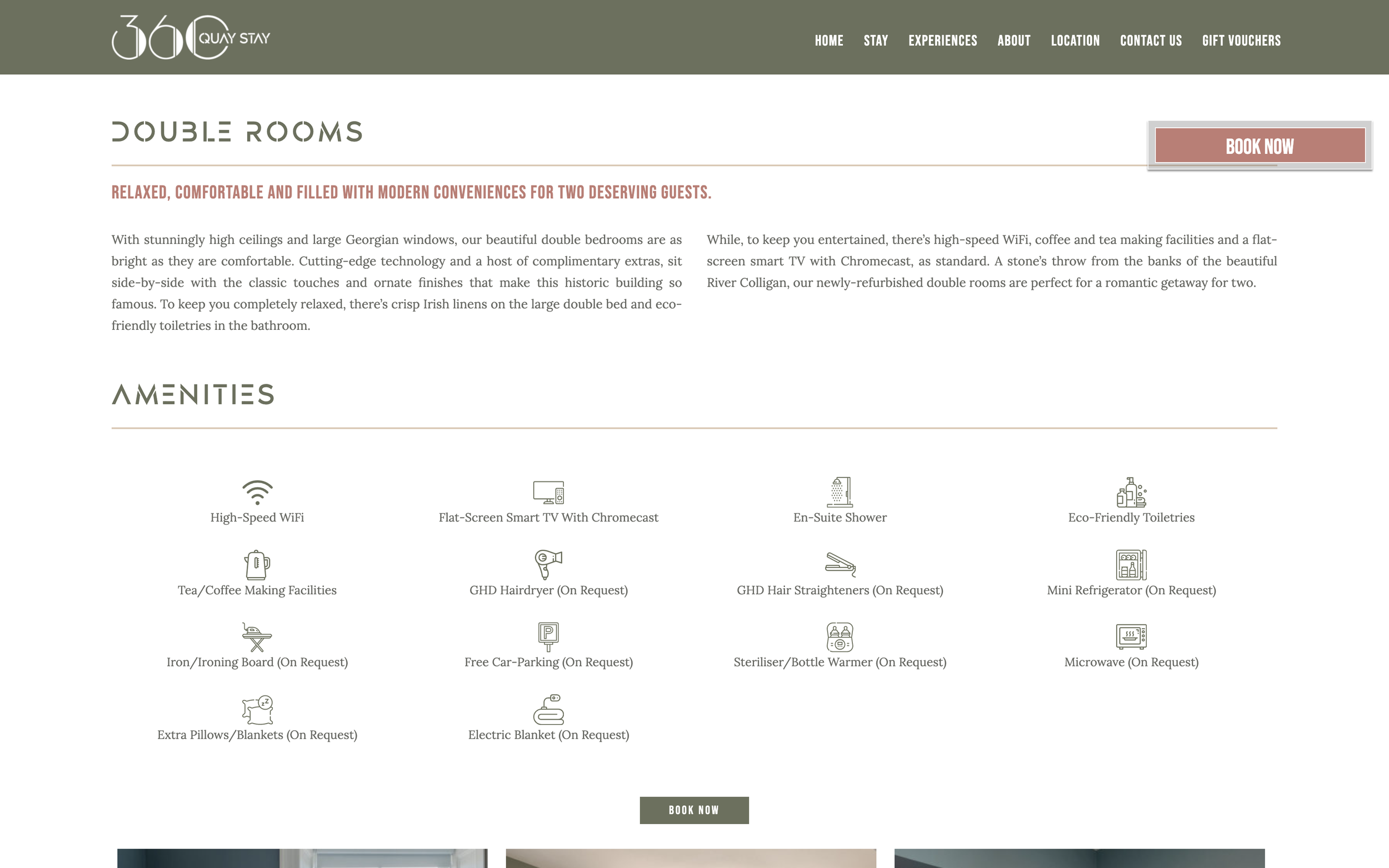The image size is (1389, 868).
Task: Click 'GHD Hair Straighteners (On Request)' label
Action: coord(840,590)
